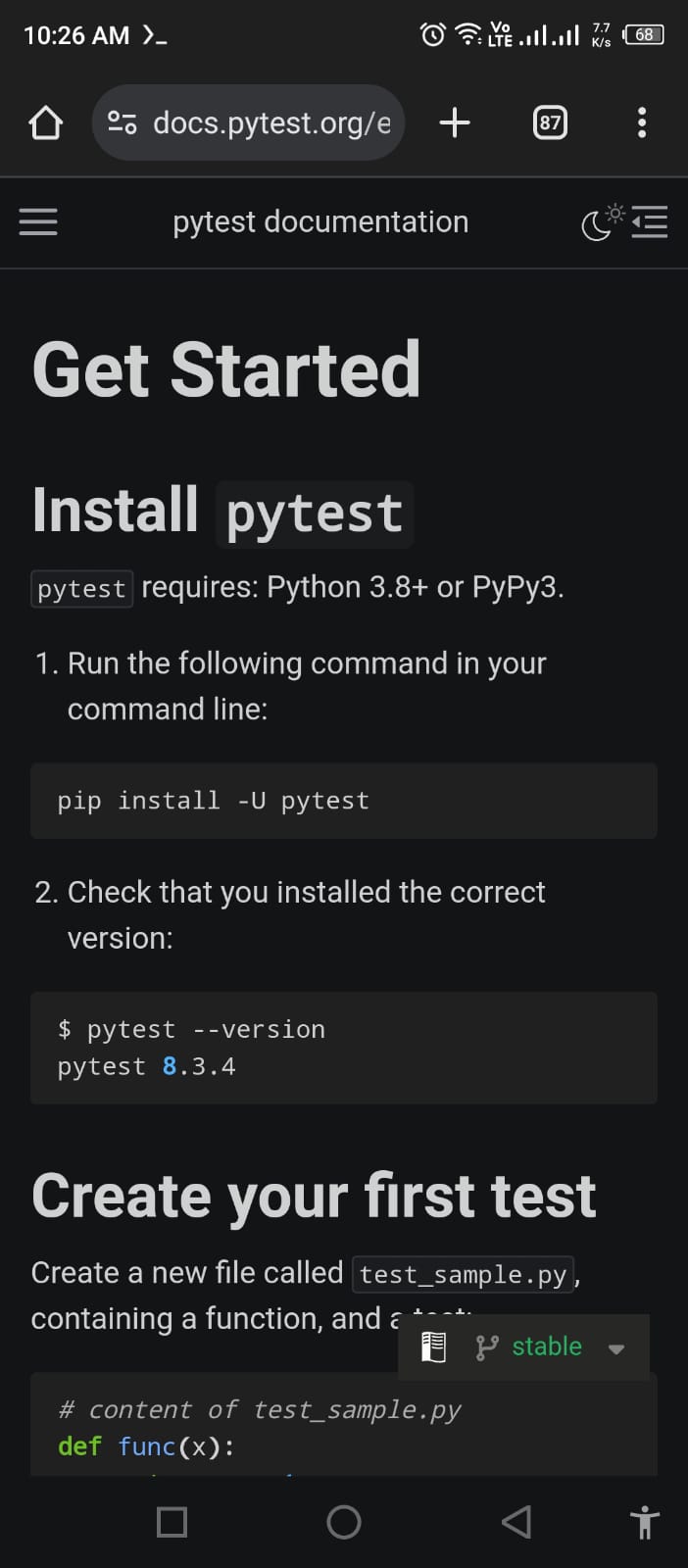
Task: Open the browser's three-dot overflow menu
Action: pyautogui.click(x=642, y=122)
